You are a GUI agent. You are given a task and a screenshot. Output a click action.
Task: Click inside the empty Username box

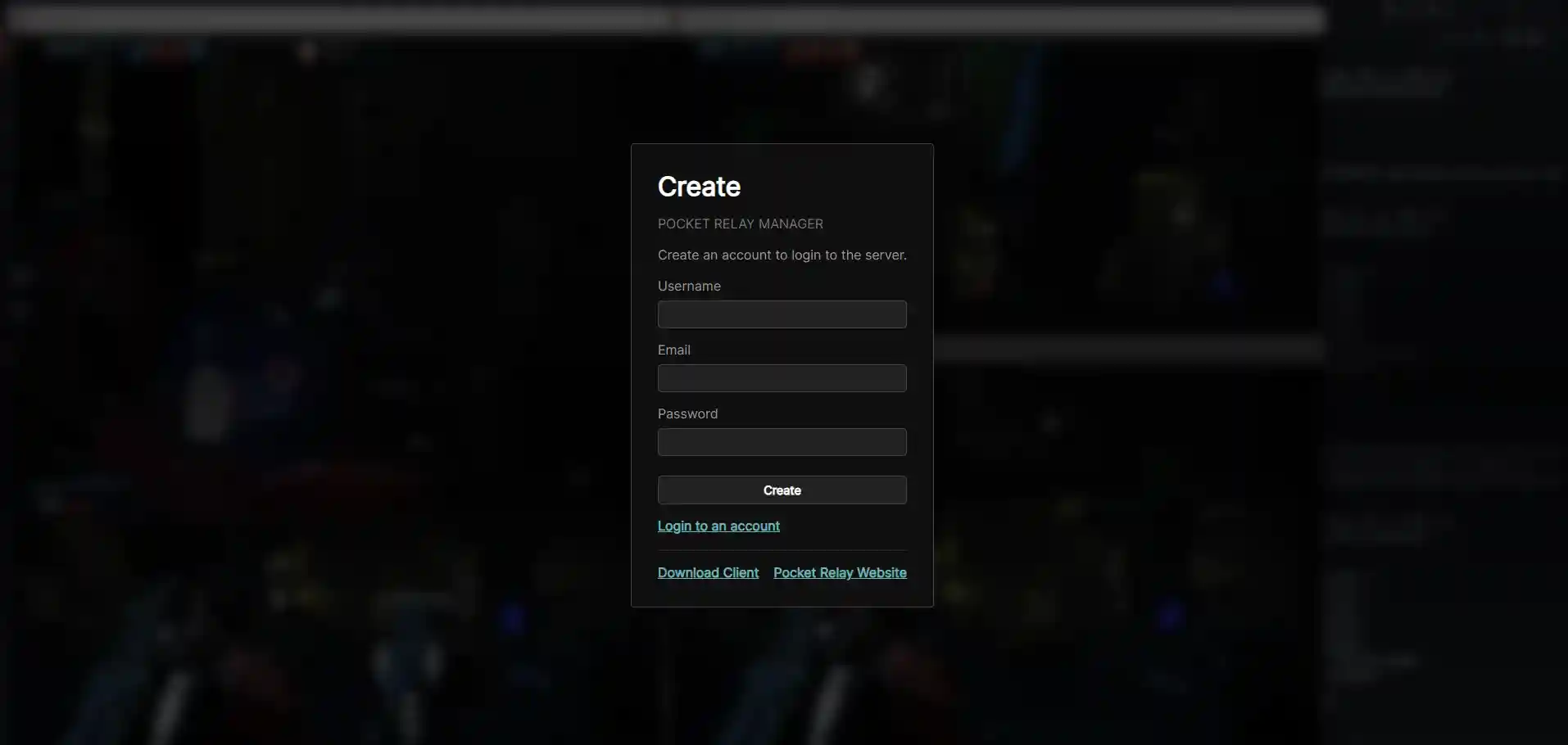(781, 314)
